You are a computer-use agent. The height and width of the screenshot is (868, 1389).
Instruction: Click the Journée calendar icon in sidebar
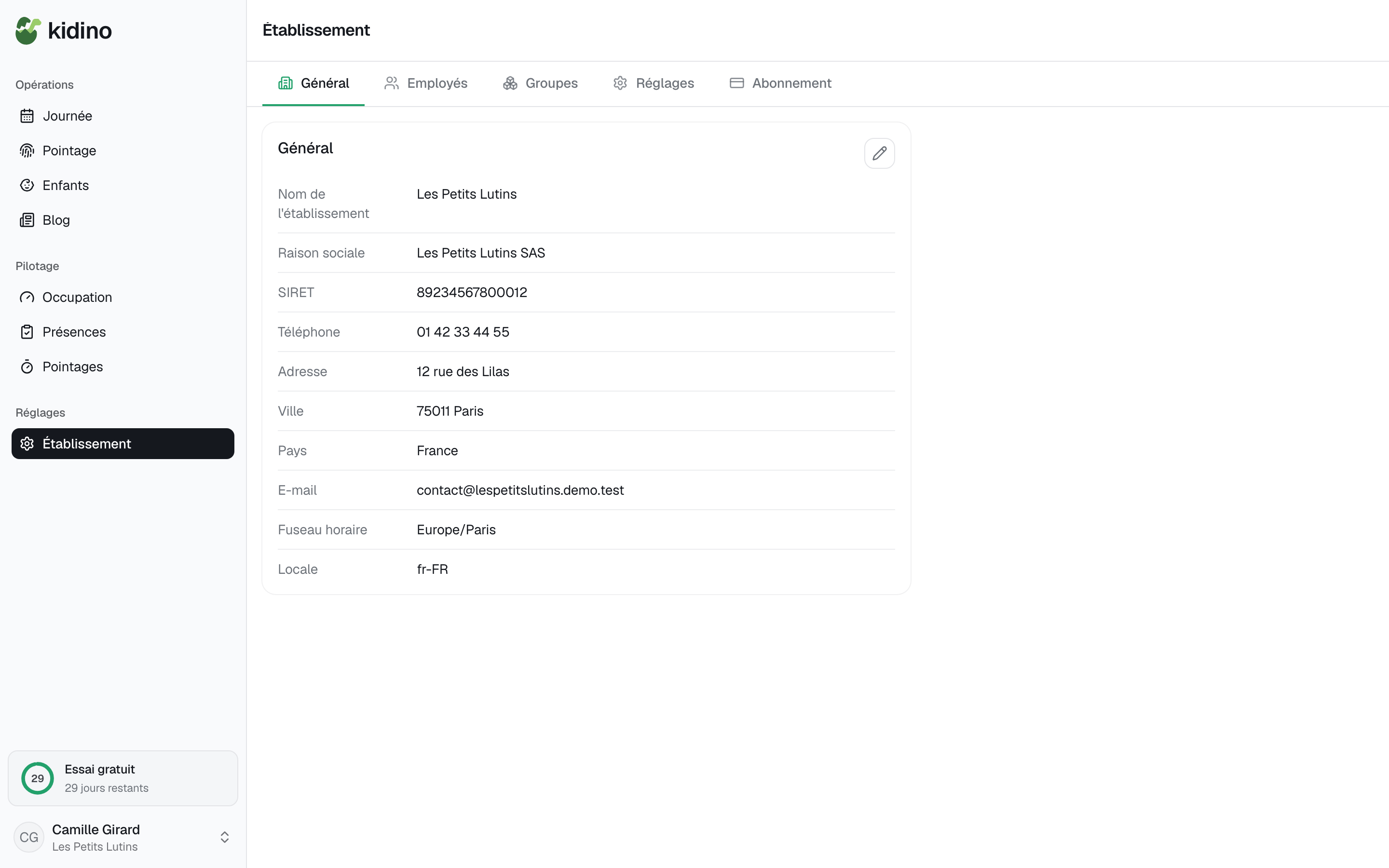(27, 116)
